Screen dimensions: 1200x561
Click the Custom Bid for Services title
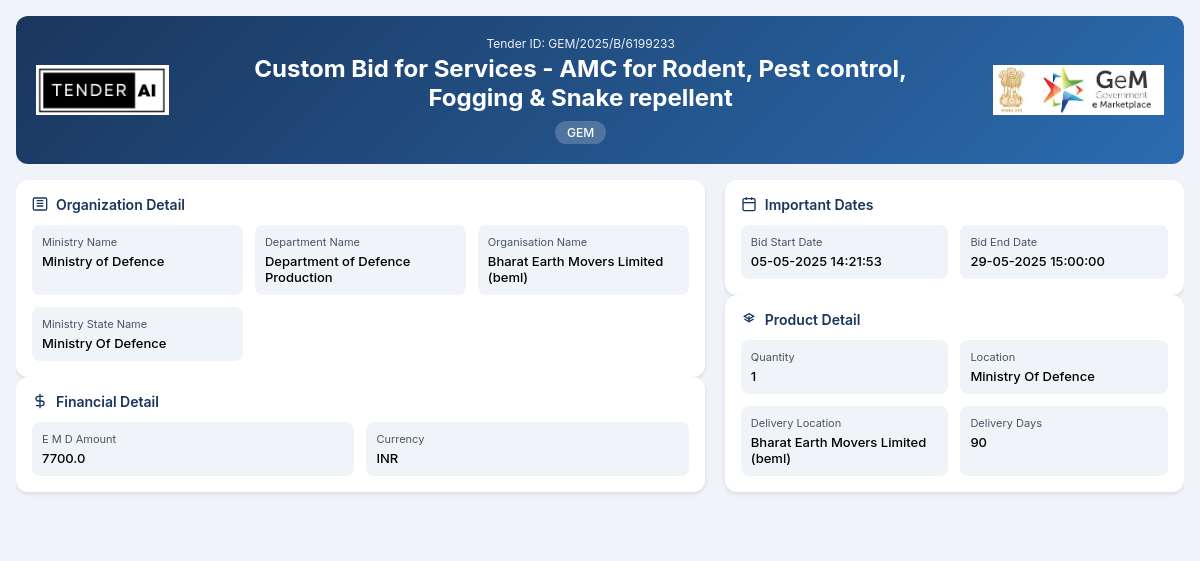580,83
